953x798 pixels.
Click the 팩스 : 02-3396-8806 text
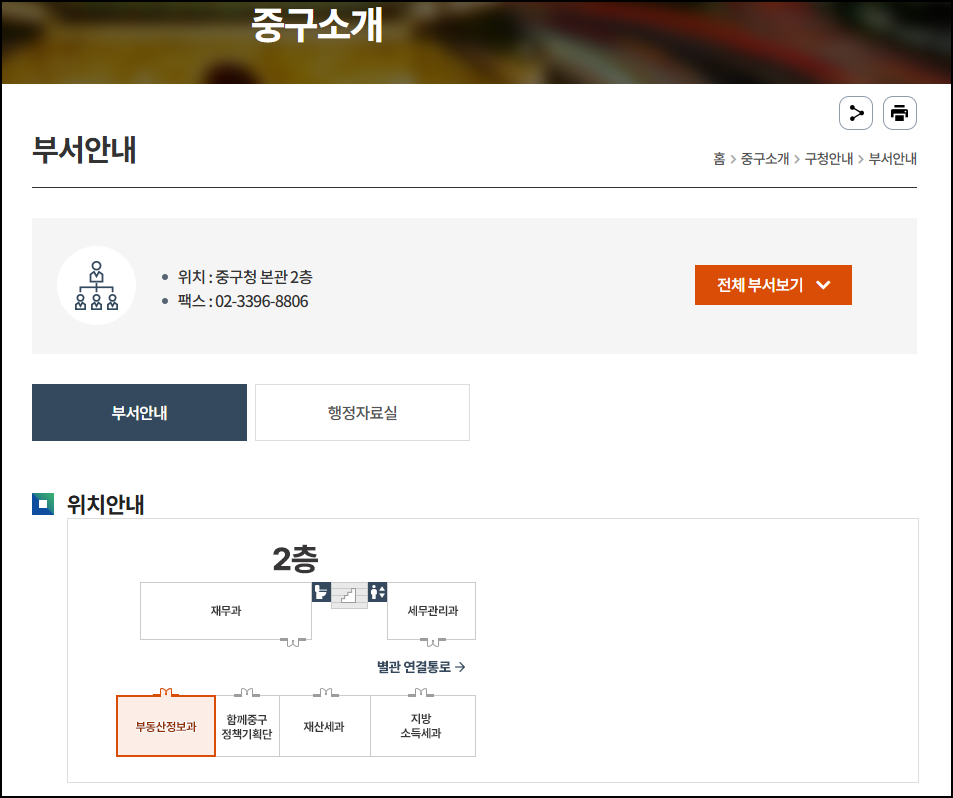(243, 301)
